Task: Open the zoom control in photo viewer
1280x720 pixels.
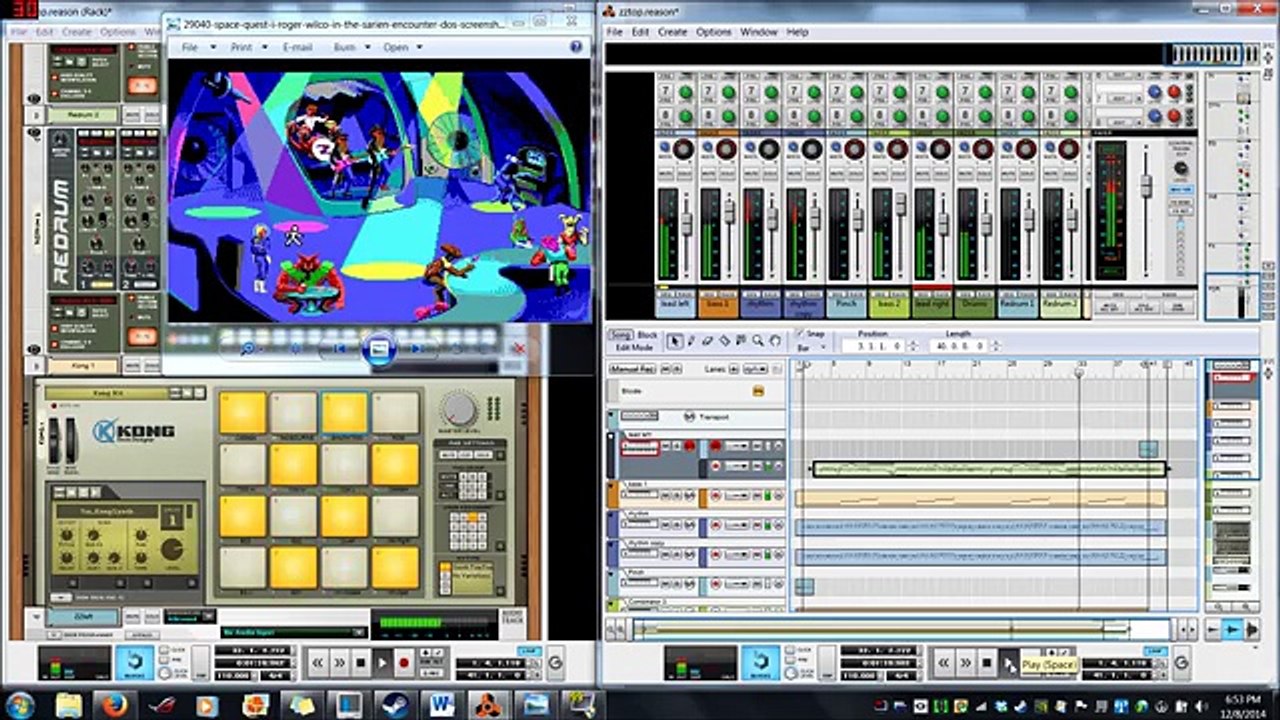Action: point(248,348)
